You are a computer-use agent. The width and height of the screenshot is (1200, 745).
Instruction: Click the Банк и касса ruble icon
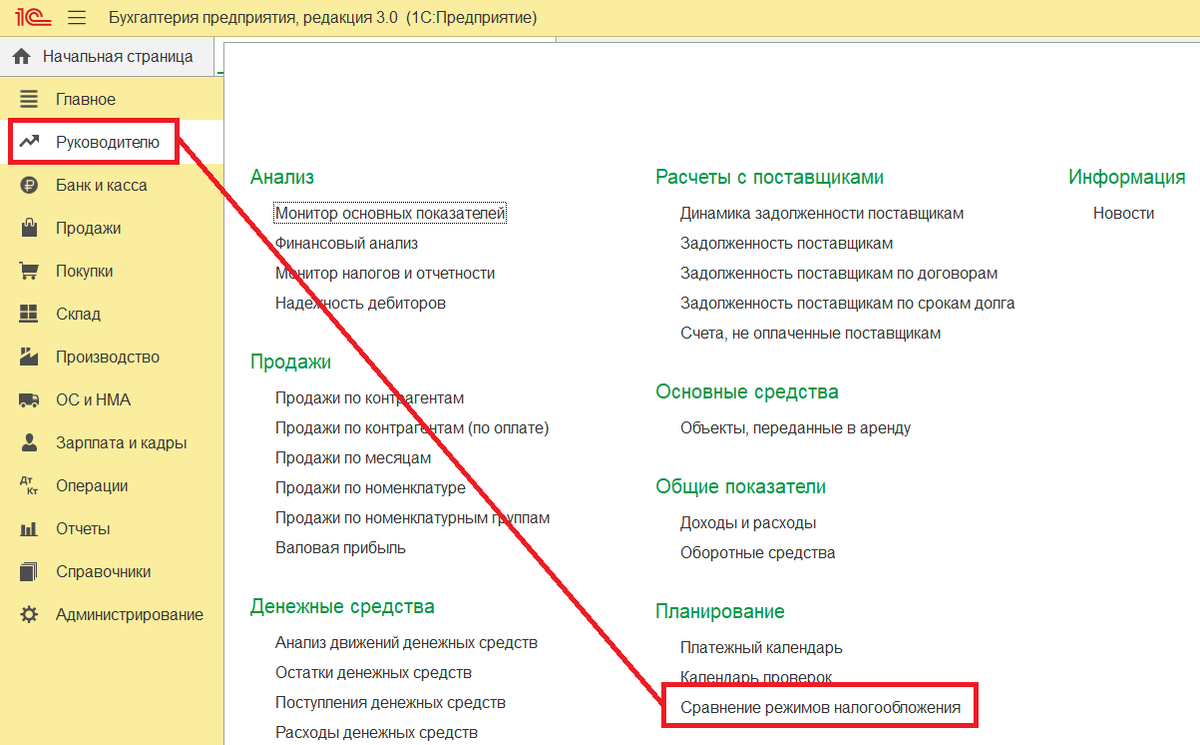point(28,185)
